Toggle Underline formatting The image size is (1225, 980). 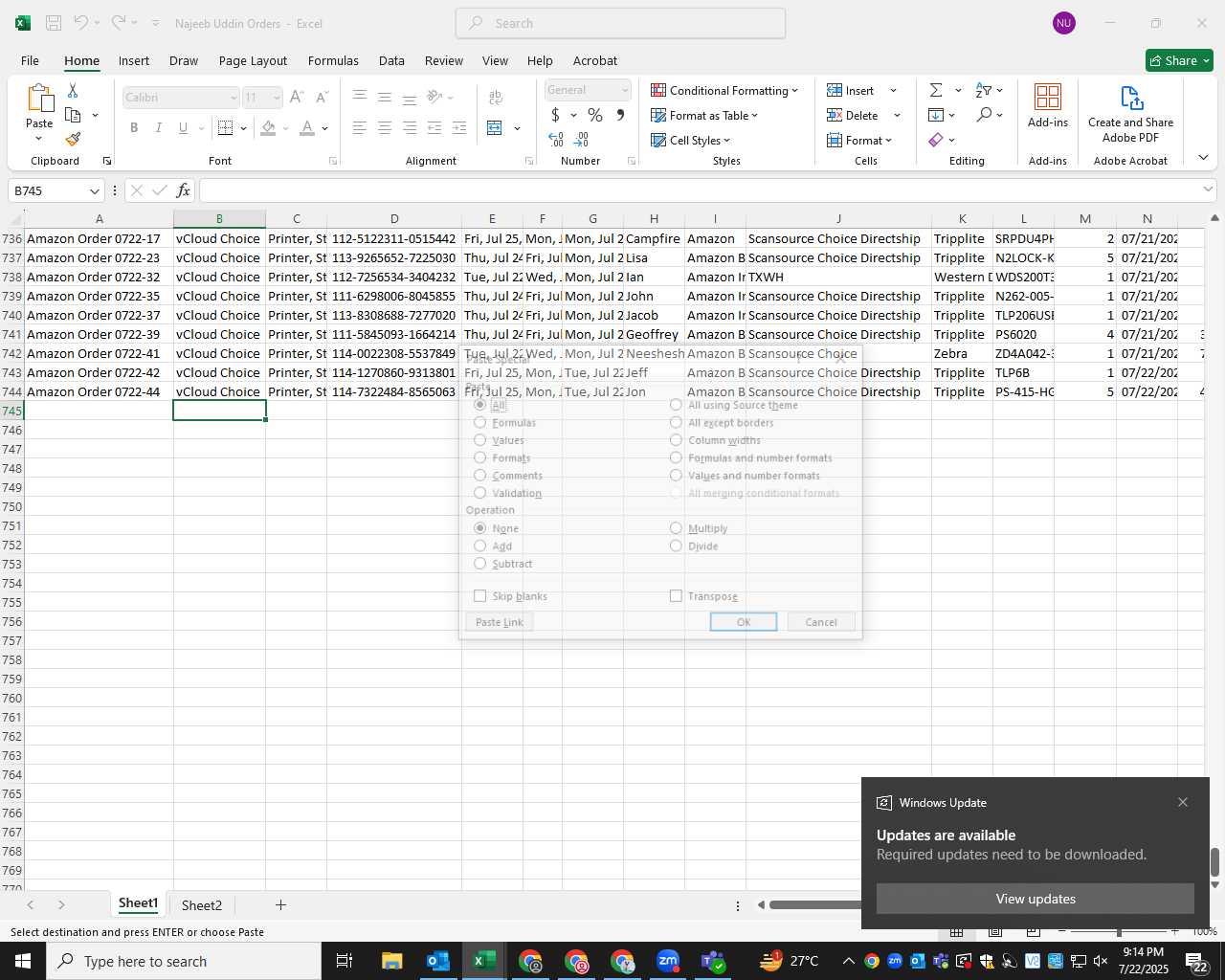click(183, 127)
